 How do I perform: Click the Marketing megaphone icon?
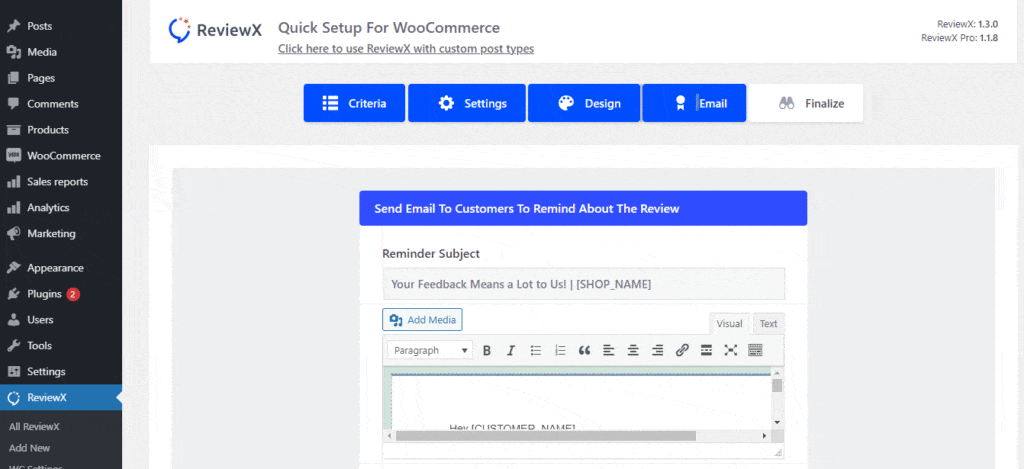[x=13, y=233]
